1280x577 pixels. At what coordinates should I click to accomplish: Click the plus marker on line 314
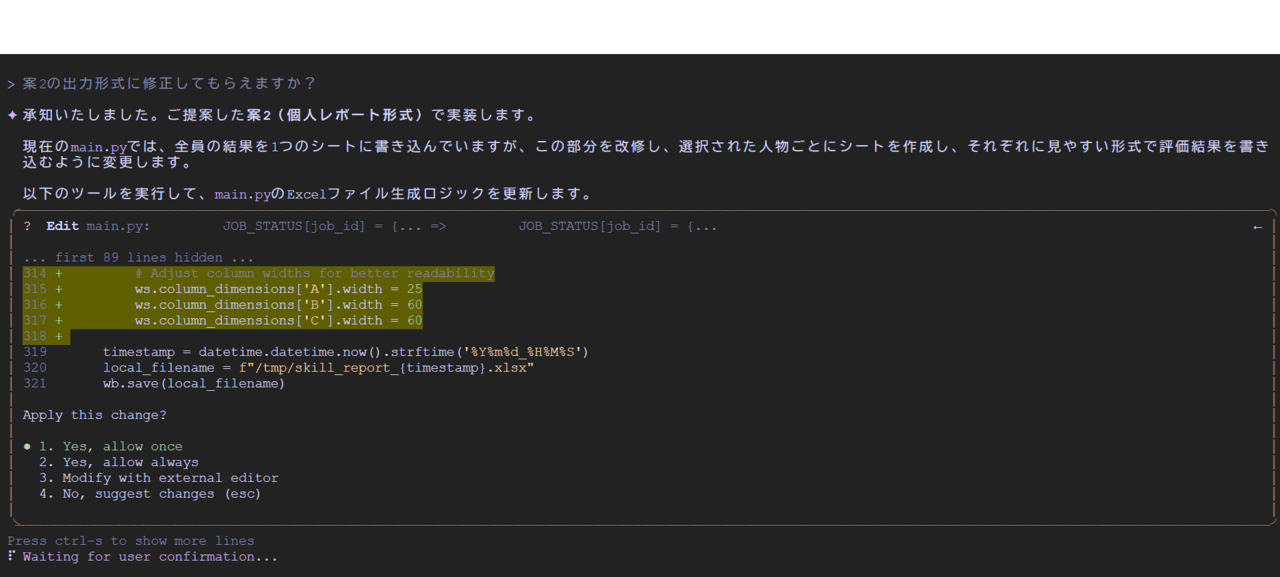[x=58, y=273]
